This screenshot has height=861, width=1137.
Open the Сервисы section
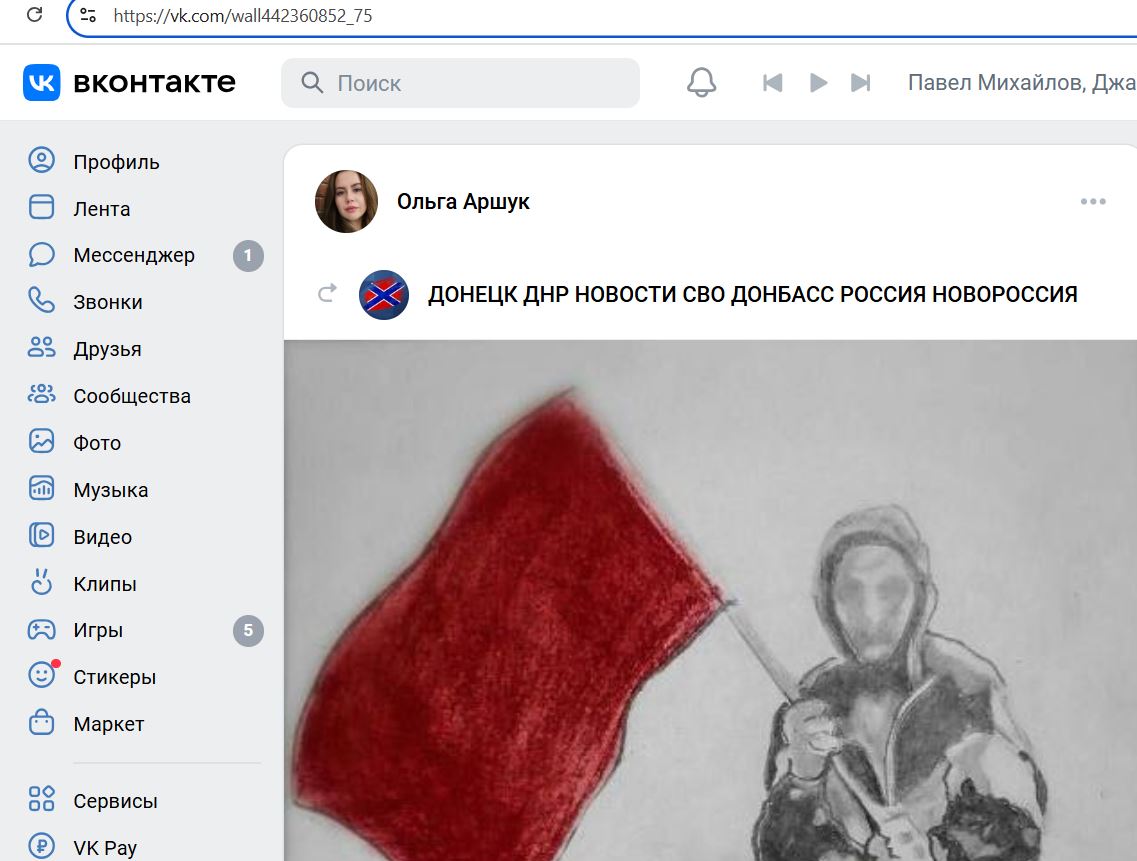pyautogui.click(x=115, y=801)
